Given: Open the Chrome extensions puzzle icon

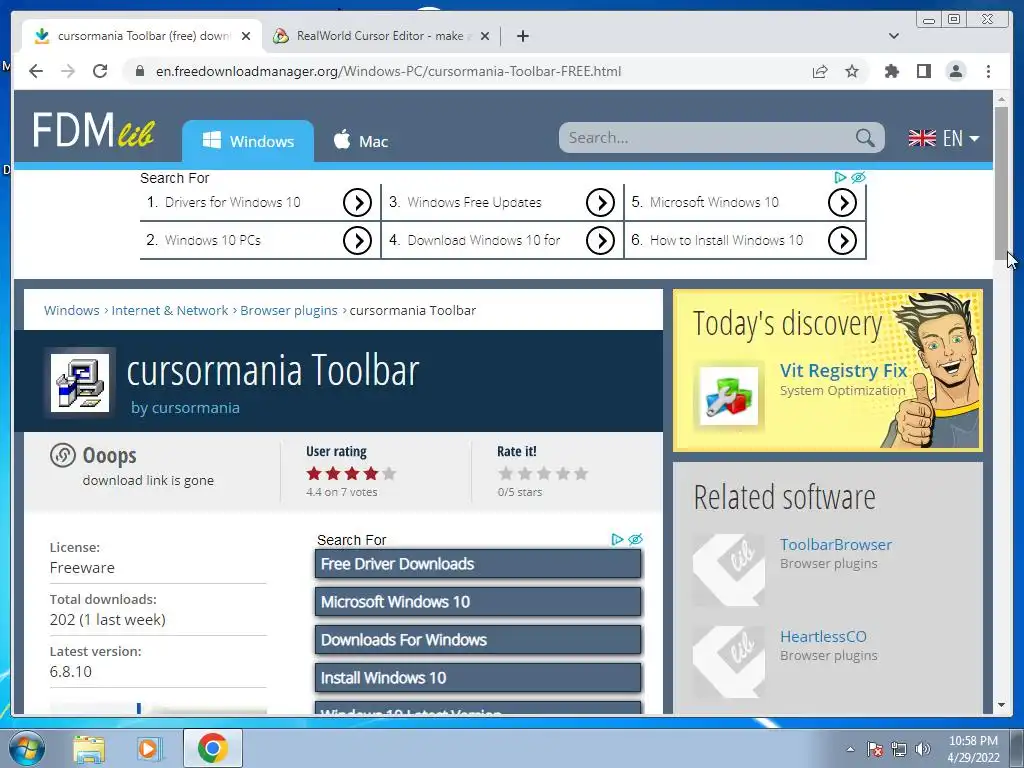Looking at the screenshot, I should pyautogui.click(x=891, y=71).
